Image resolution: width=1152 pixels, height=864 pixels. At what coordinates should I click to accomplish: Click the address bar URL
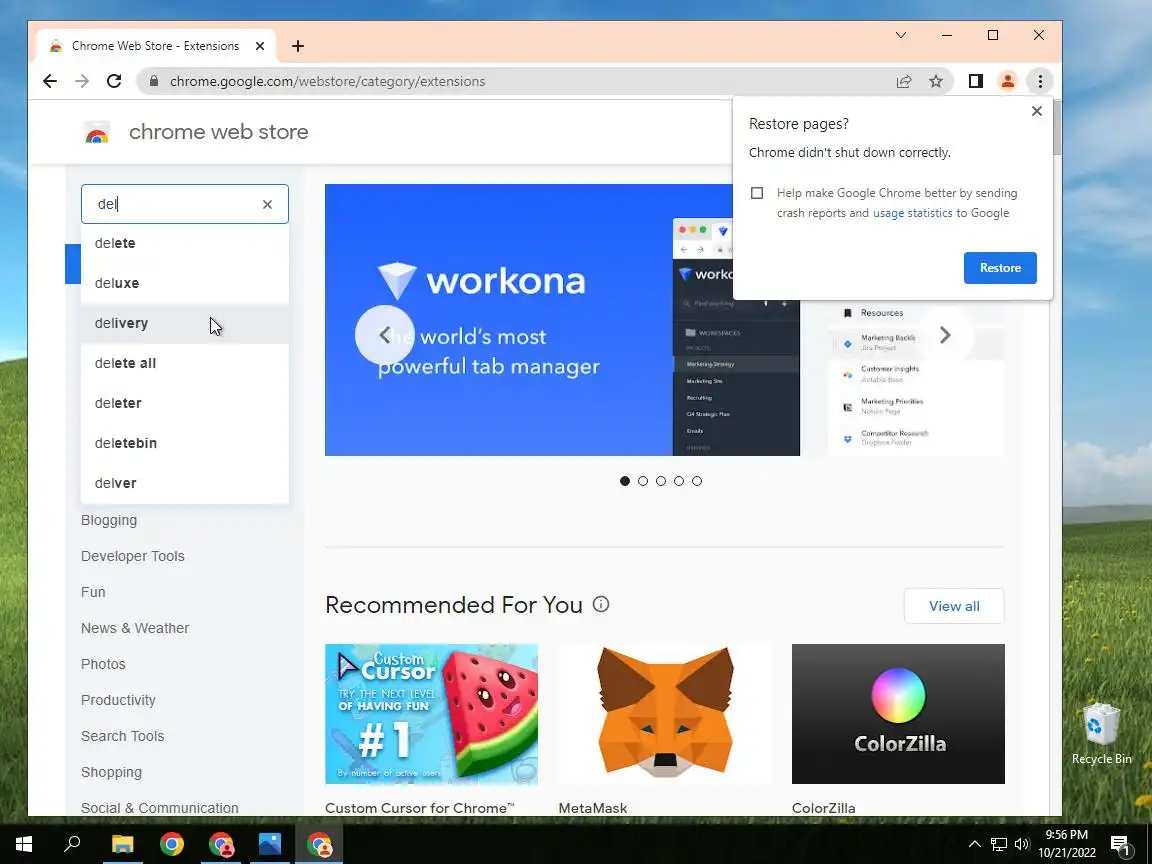pyautogui.click(x=327, y=82)
